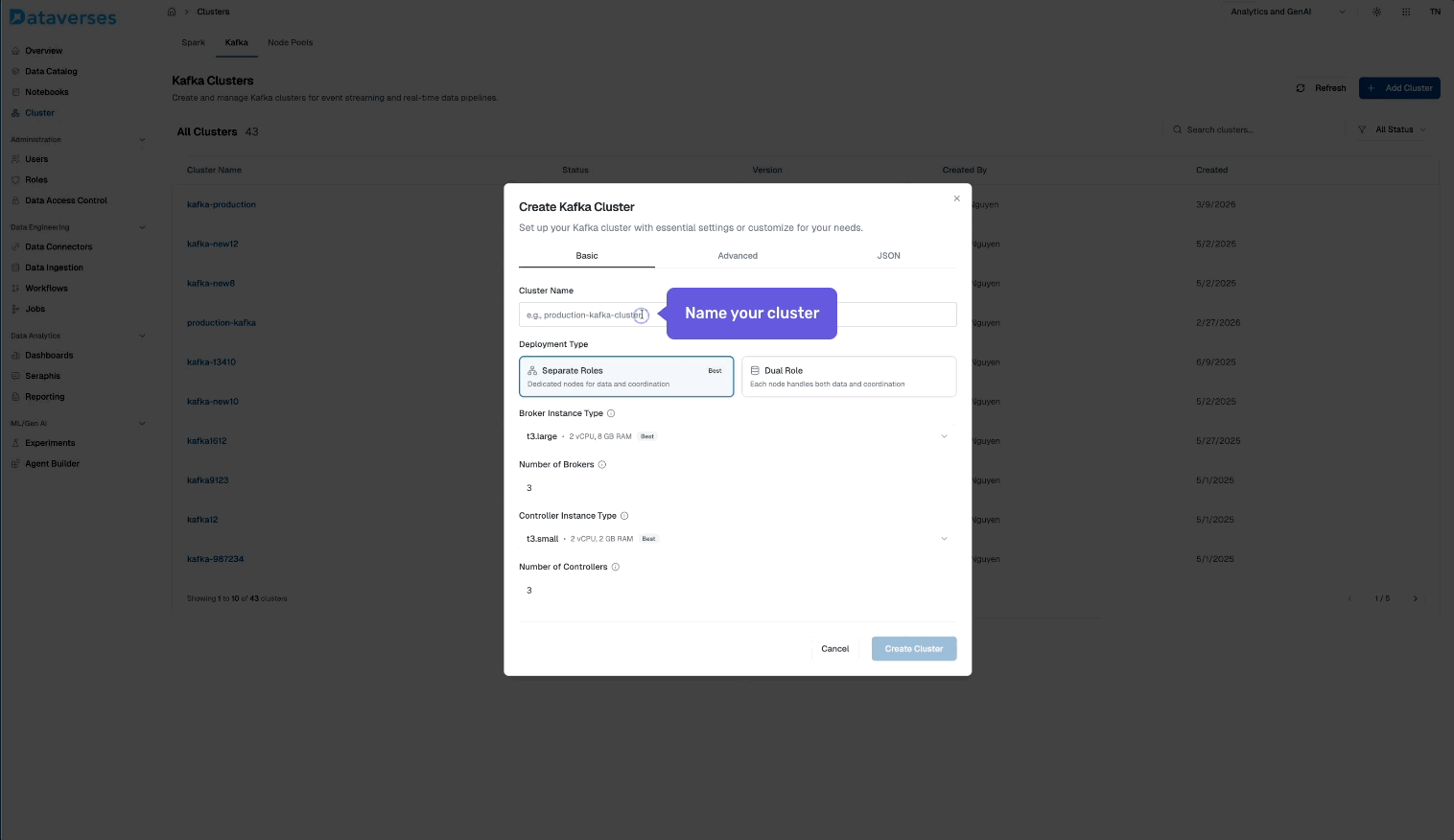The height and width of the screenshot is (840, 1454).
Task: Go to next page of clusters
Action: (1415, 598)
